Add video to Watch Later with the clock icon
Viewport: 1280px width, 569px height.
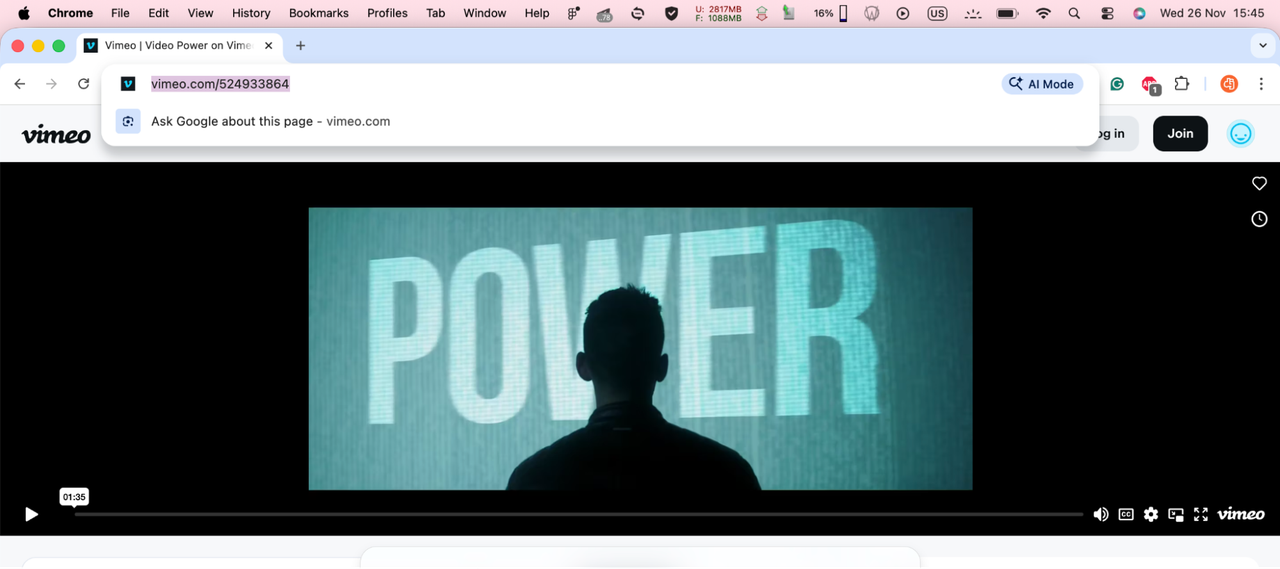pyautogui.click(x=1259, y=219)
